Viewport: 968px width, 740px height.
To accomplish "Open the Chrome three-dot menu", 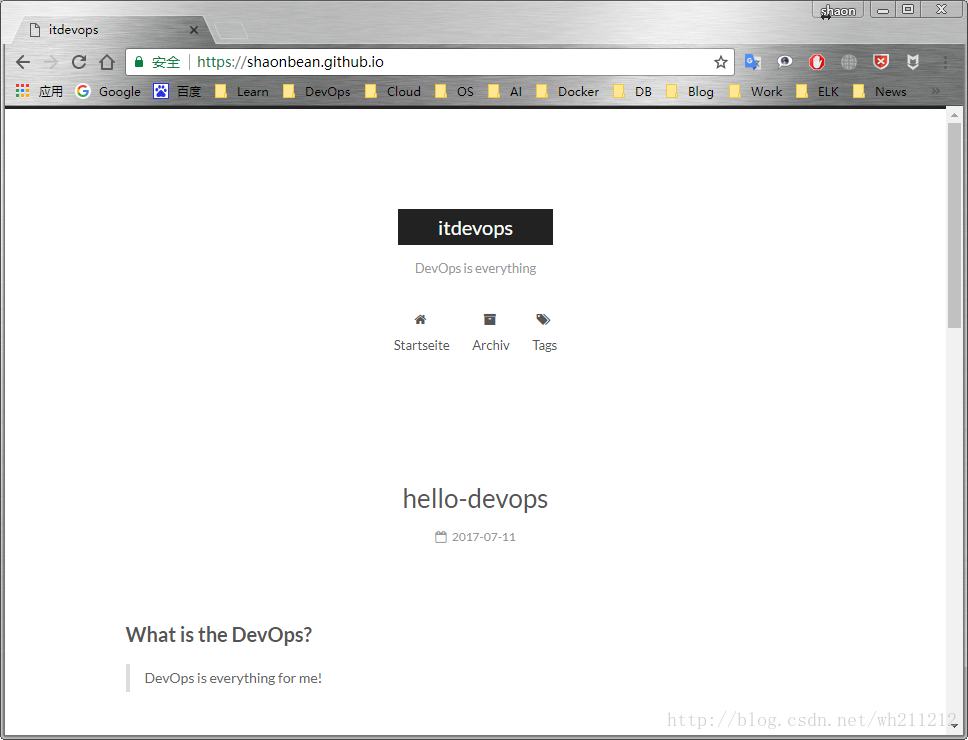I will point(945,62).
